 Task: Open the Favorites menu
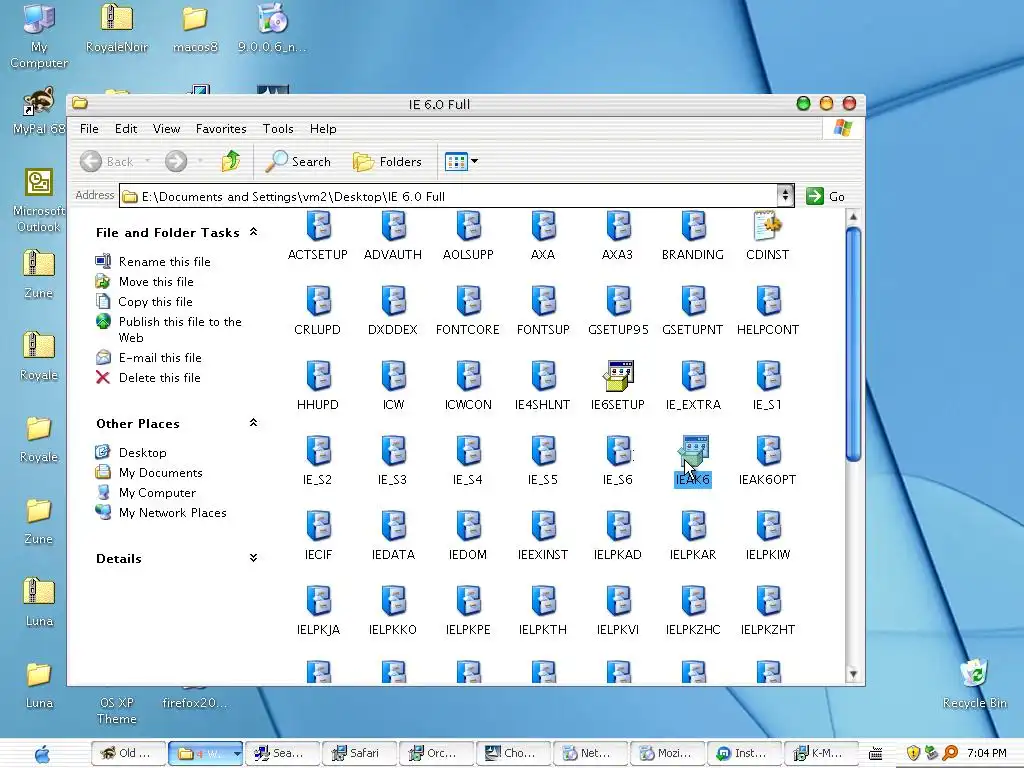click(221, 129)
